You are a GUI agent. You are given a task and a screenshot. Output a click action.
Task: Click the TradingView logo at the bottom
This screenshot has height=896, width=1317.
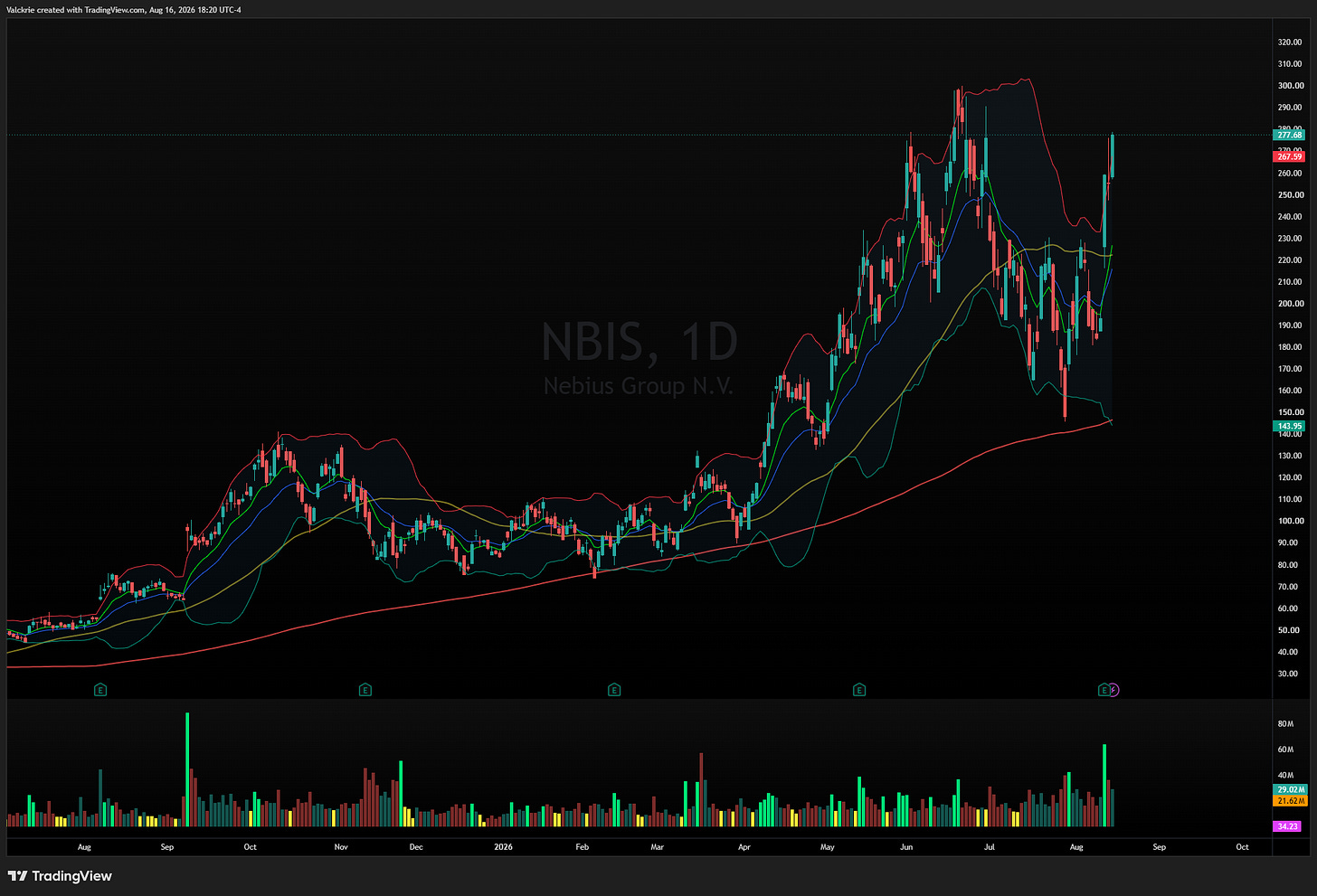tap(60, 876)
